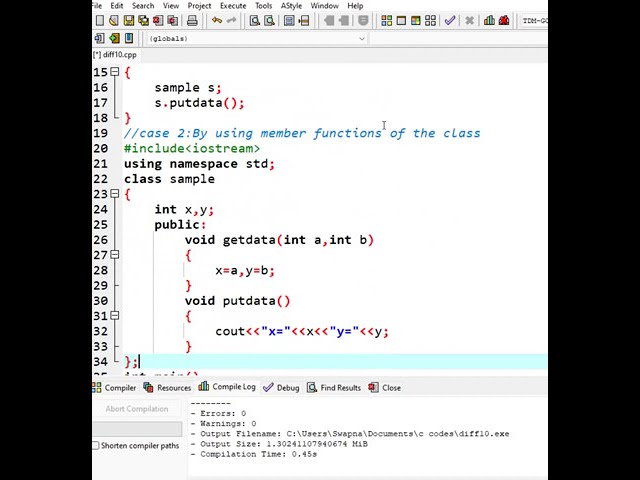The height and width of the screenshot is (480, 640).
Task: Toggle the Shorten compiler paths checkbox
Action: 96,445
